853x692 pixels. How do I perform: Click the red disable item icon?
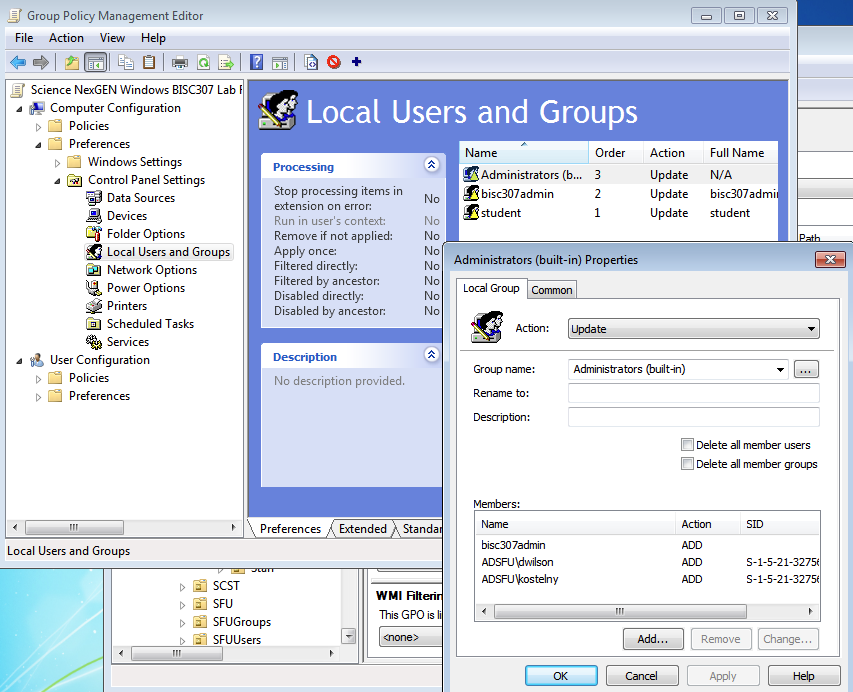pos(333,62)
